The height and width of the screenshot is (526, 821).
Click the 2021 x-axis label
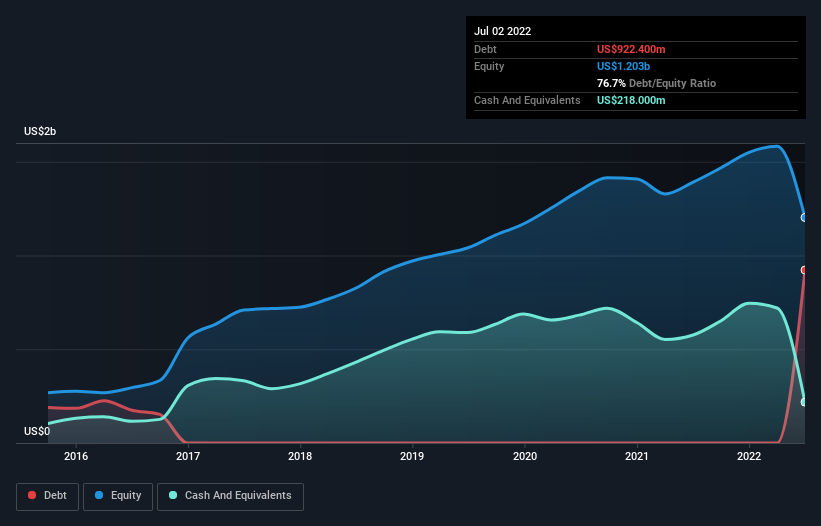(x=637, y=456)
